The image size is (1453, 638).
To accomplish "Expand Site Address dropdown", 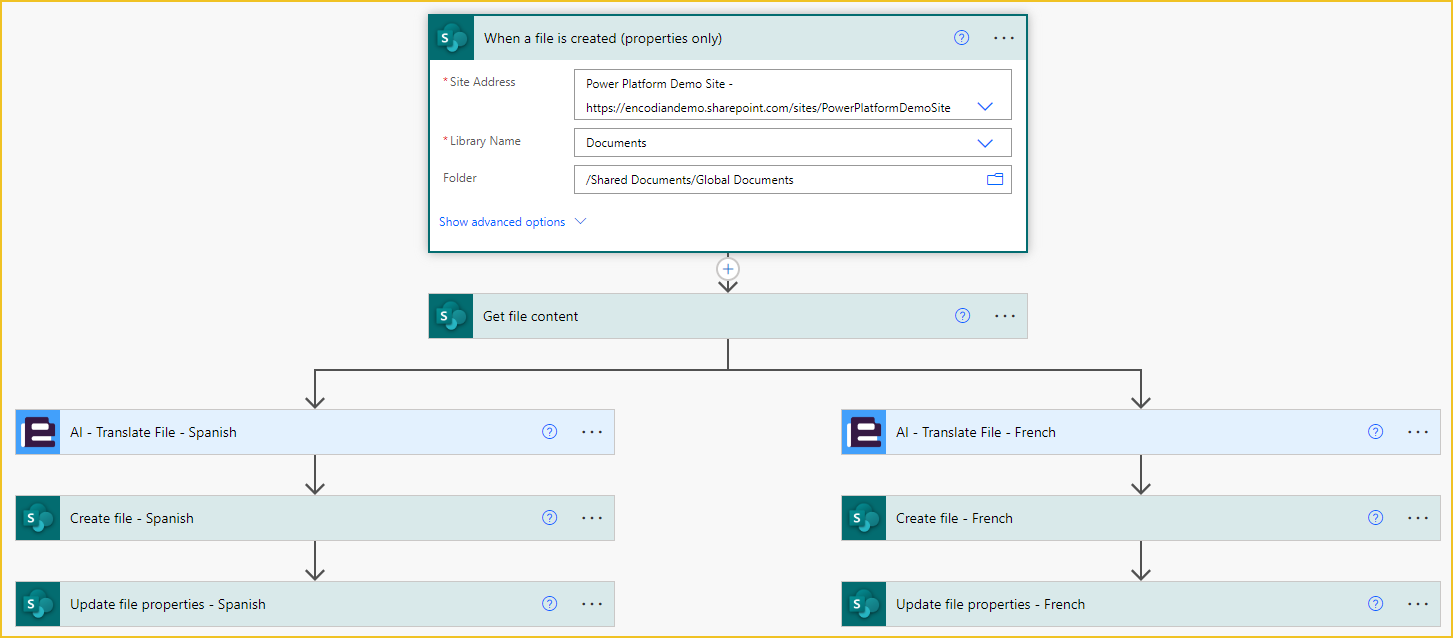I will [985, 107].
